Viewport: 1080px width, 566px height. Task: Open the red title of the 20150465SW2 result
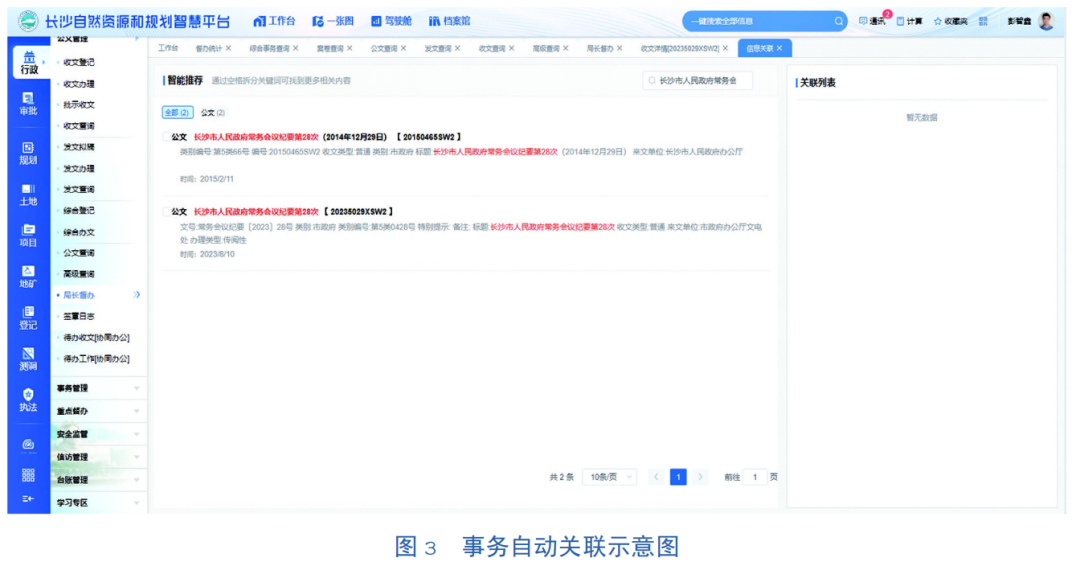pyautogui.click(x=256, y=137)
